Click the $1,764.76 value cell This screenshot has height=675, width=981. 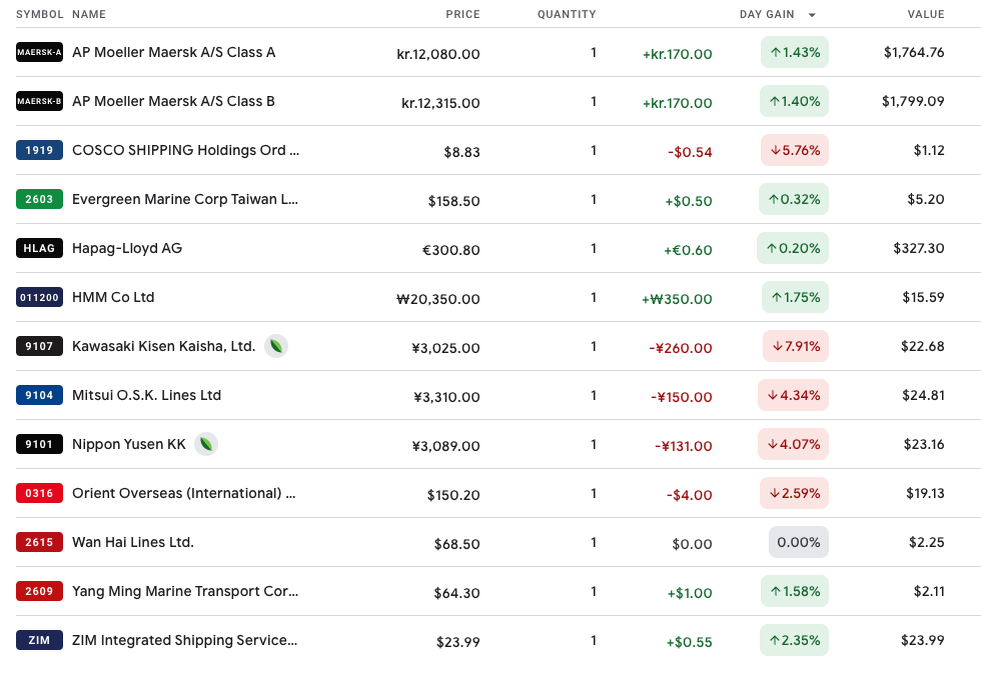pos(914,53)
